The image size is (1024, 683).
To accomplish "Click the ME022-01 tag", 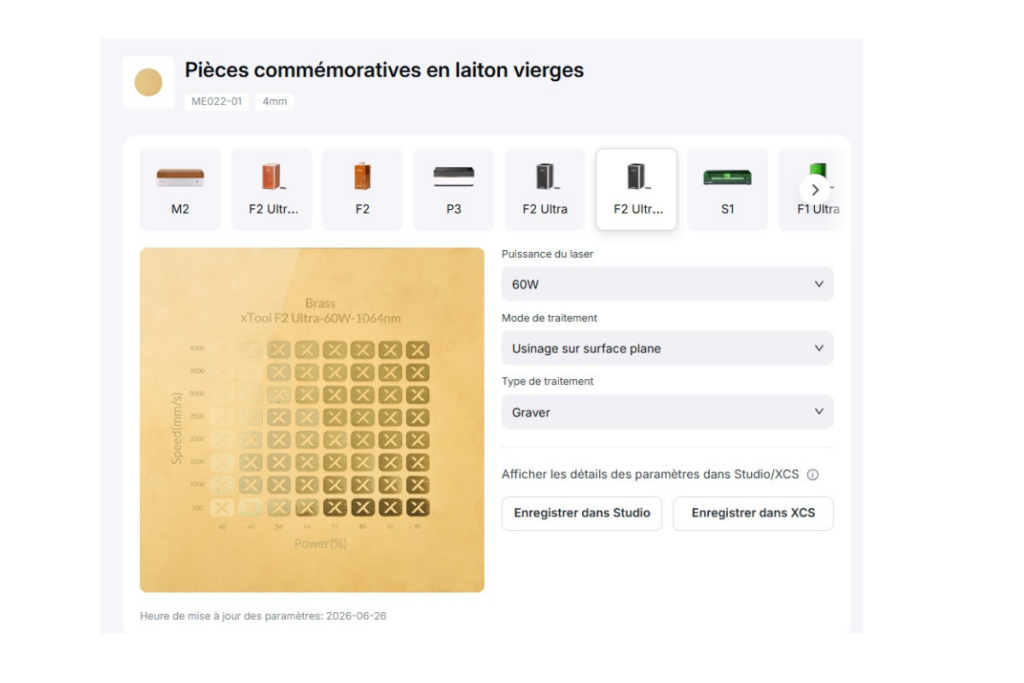I will coord(216,101).
